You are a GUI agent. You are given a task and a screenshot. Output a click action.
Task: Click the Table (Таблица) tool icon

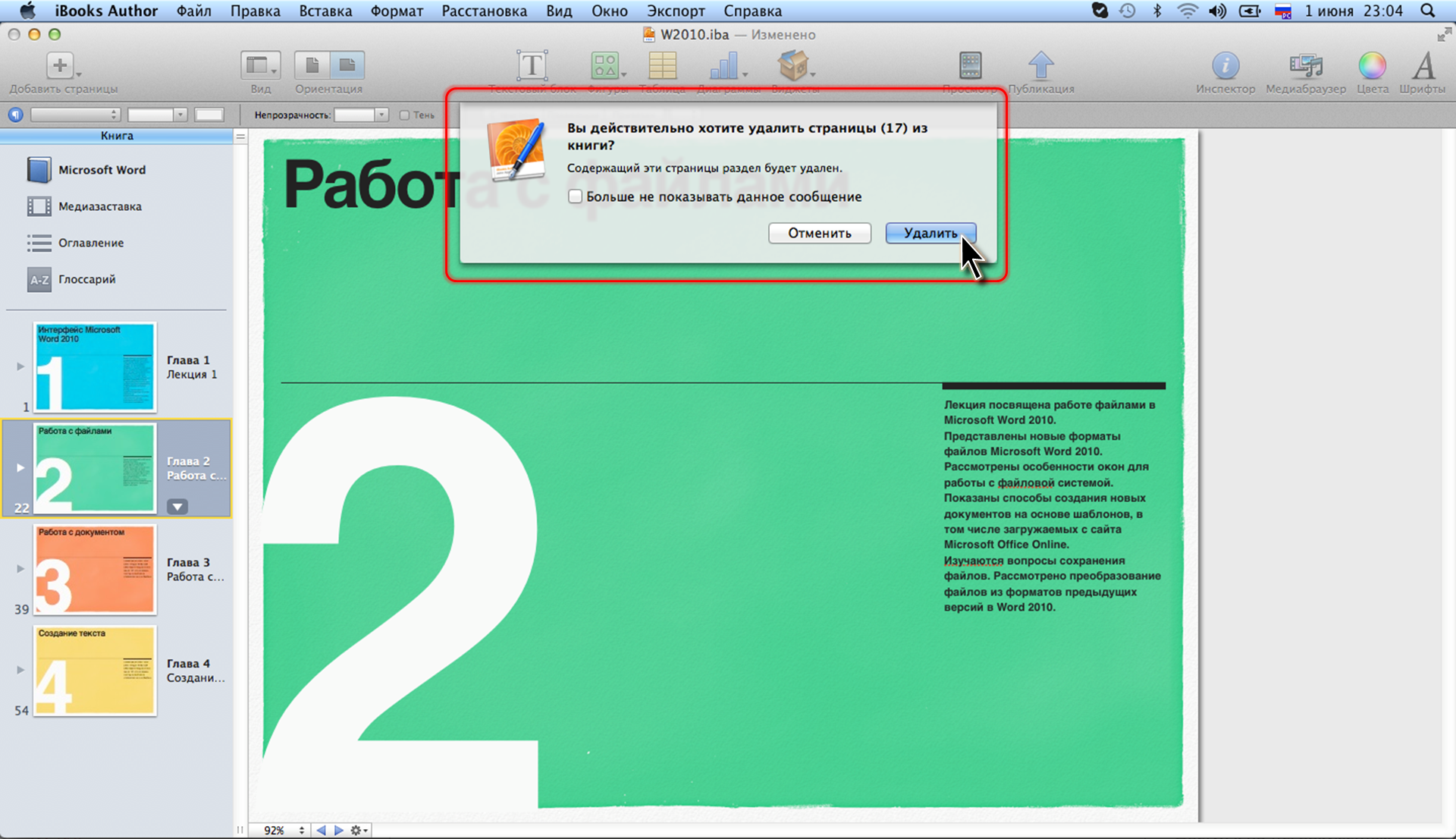tap(662, 65)
